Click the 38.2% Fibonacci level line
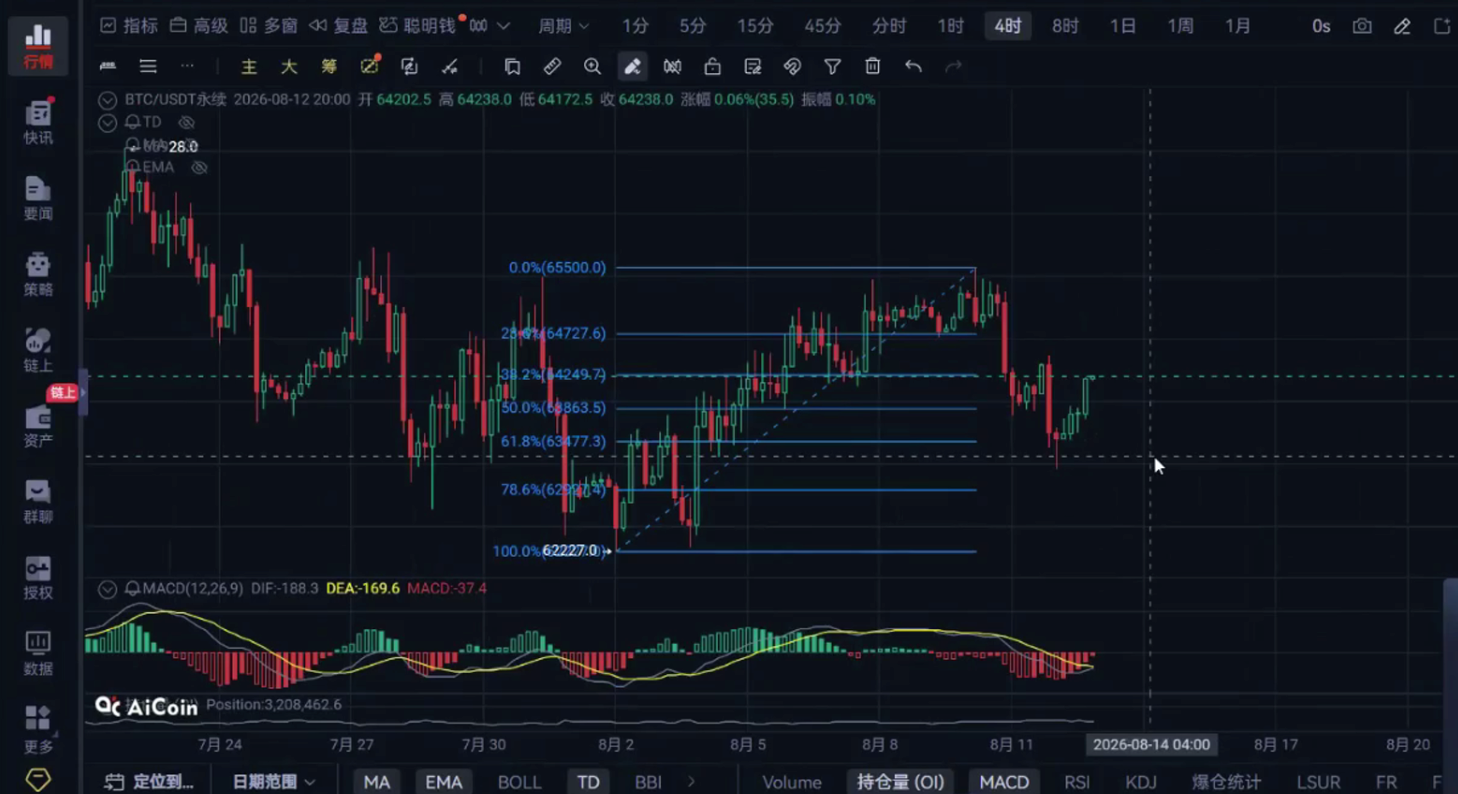The height and width of the screenshot is (794, 1458). [x=795, y=375]
